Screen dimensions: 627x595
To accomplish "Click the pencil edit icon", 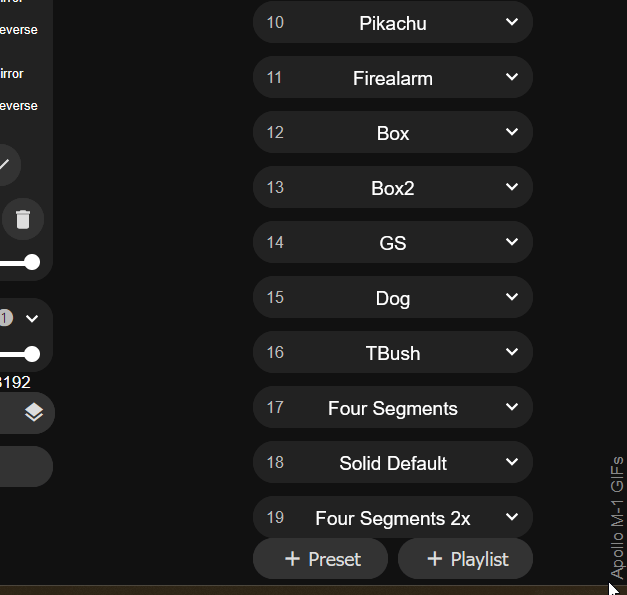I will click(x=4, y=164).
